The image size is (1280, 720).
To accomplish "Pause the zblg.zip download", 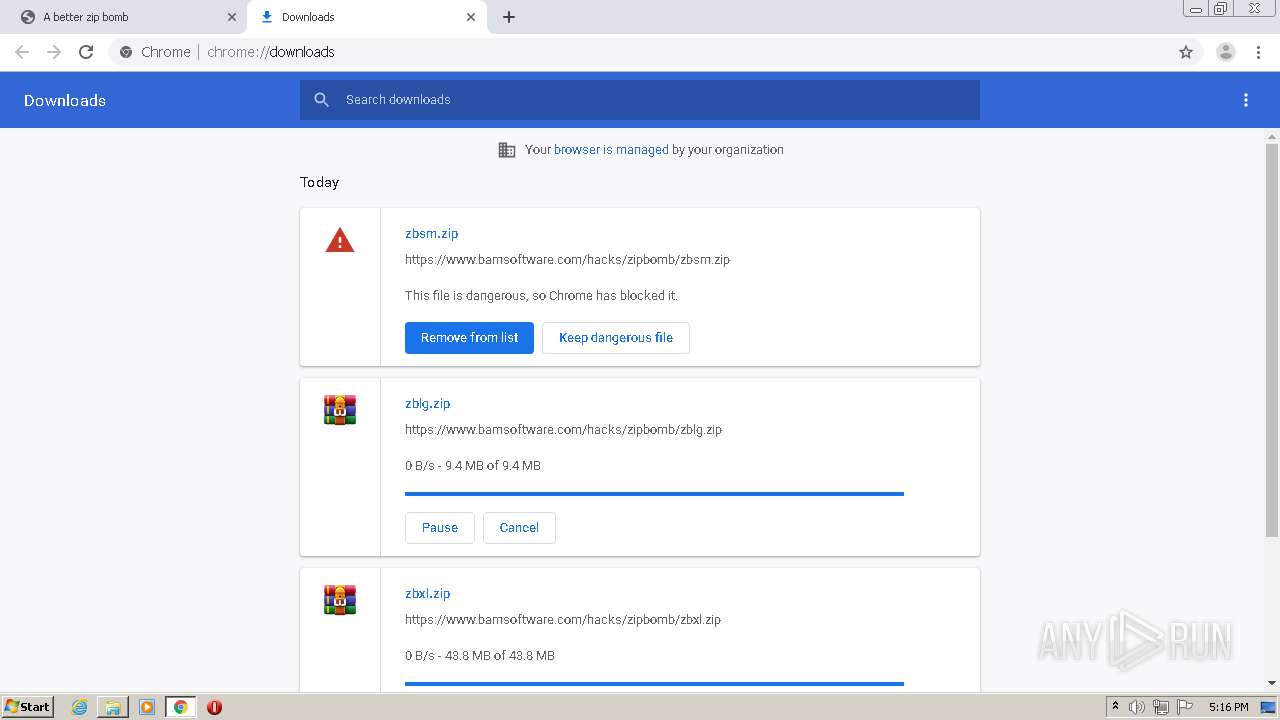I will point(439,528).
